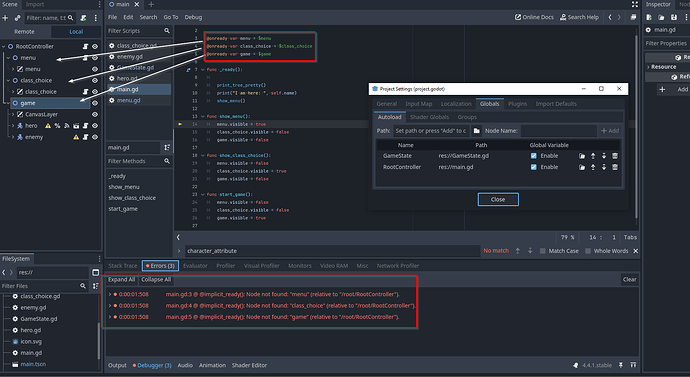Click the character_attribute search field
This screenshot has width=690, height=377.
[x=332, y=251]
